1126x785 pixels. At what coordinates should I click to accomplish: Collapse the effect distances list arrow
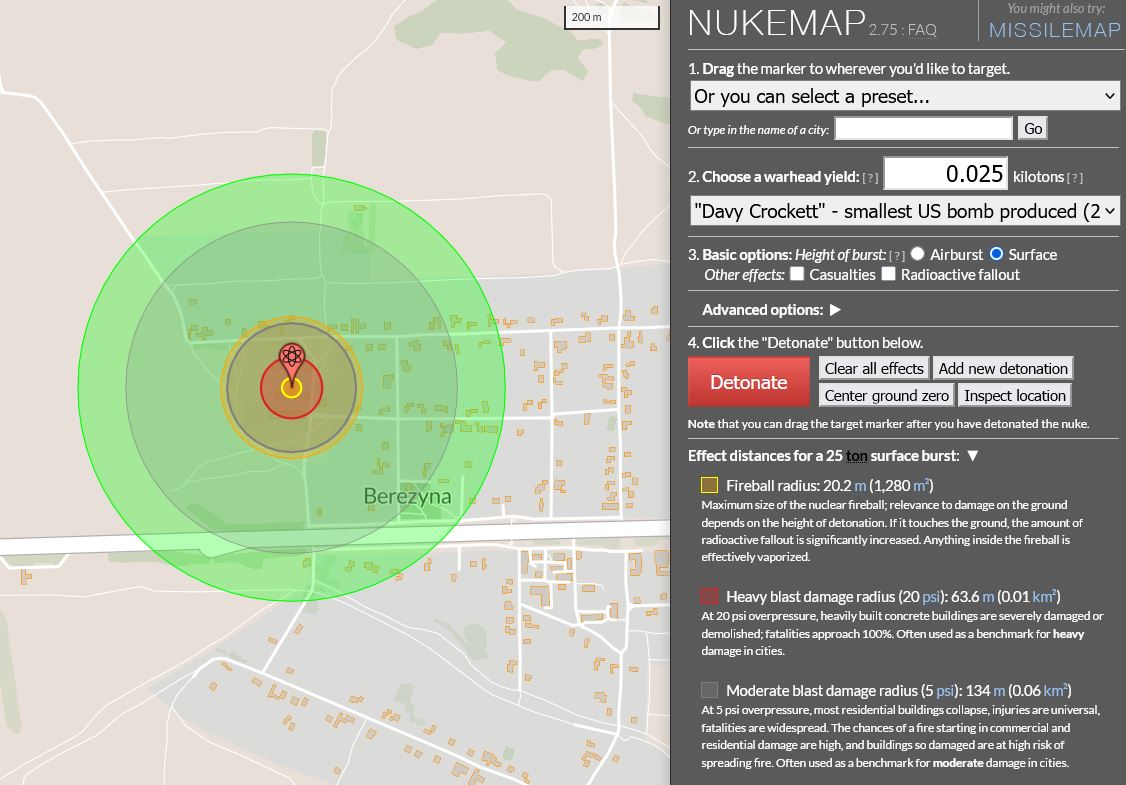(972, 456)
